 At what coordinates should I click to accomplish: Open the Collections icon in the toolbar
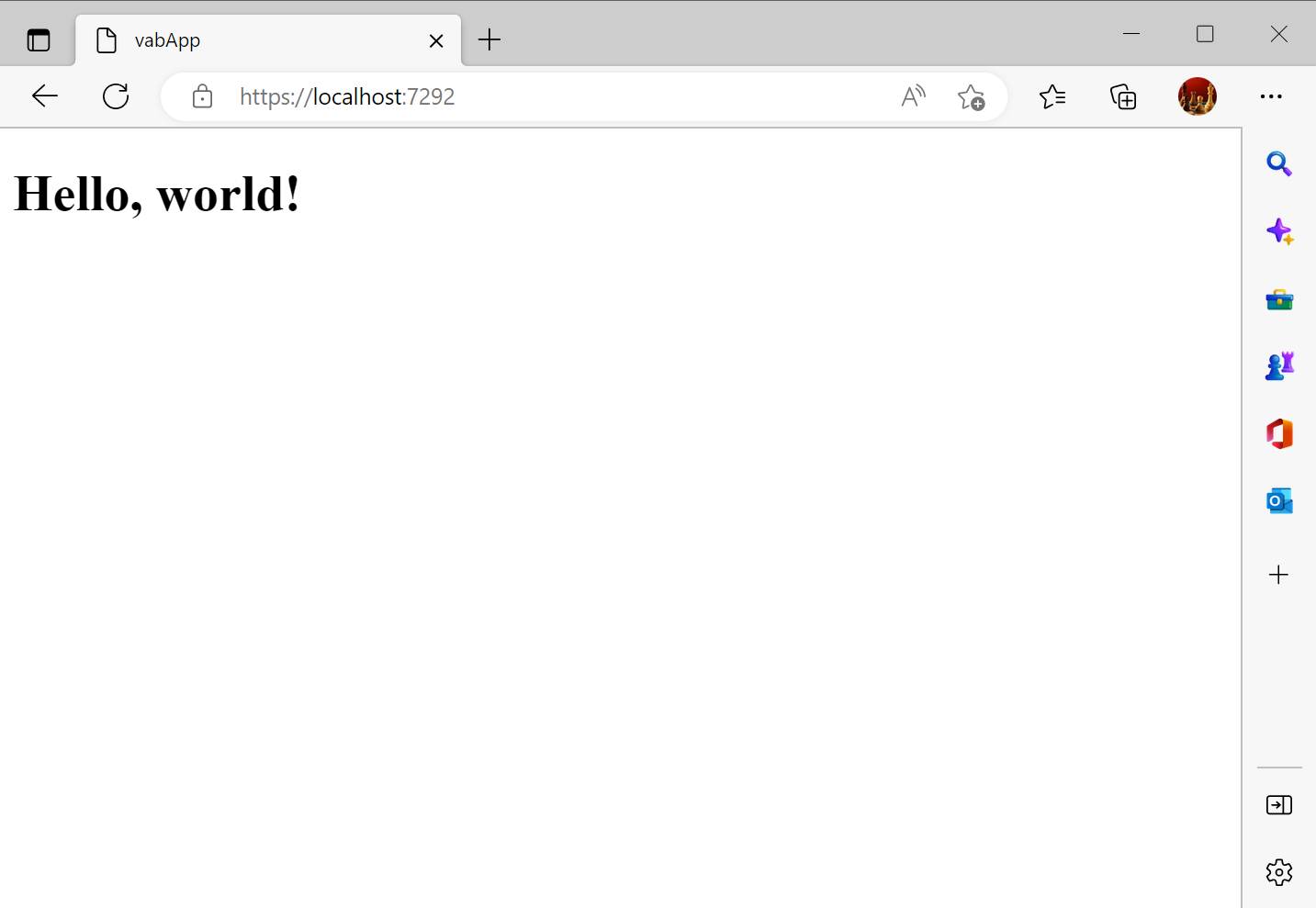click(x=1122, y=96)
